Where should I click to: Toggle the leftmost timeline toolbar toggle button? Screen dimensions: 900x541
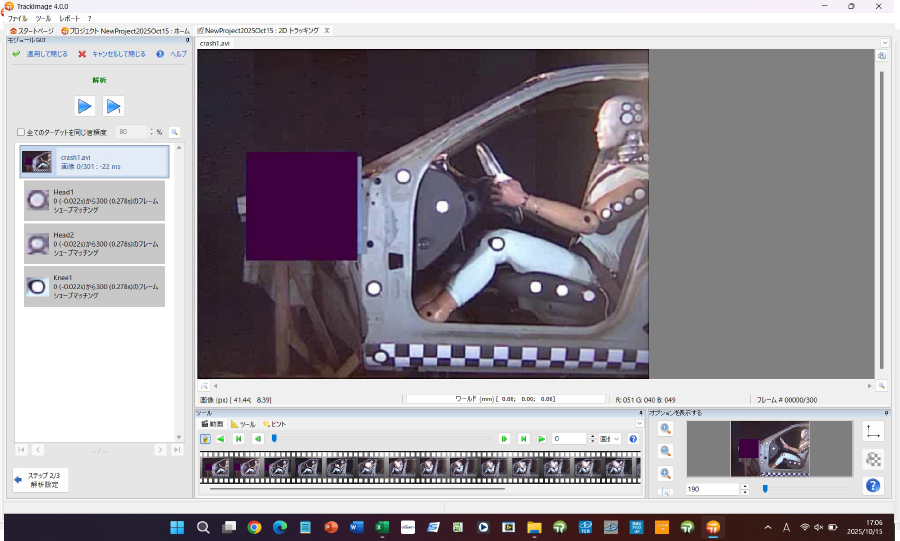(205, 438)
